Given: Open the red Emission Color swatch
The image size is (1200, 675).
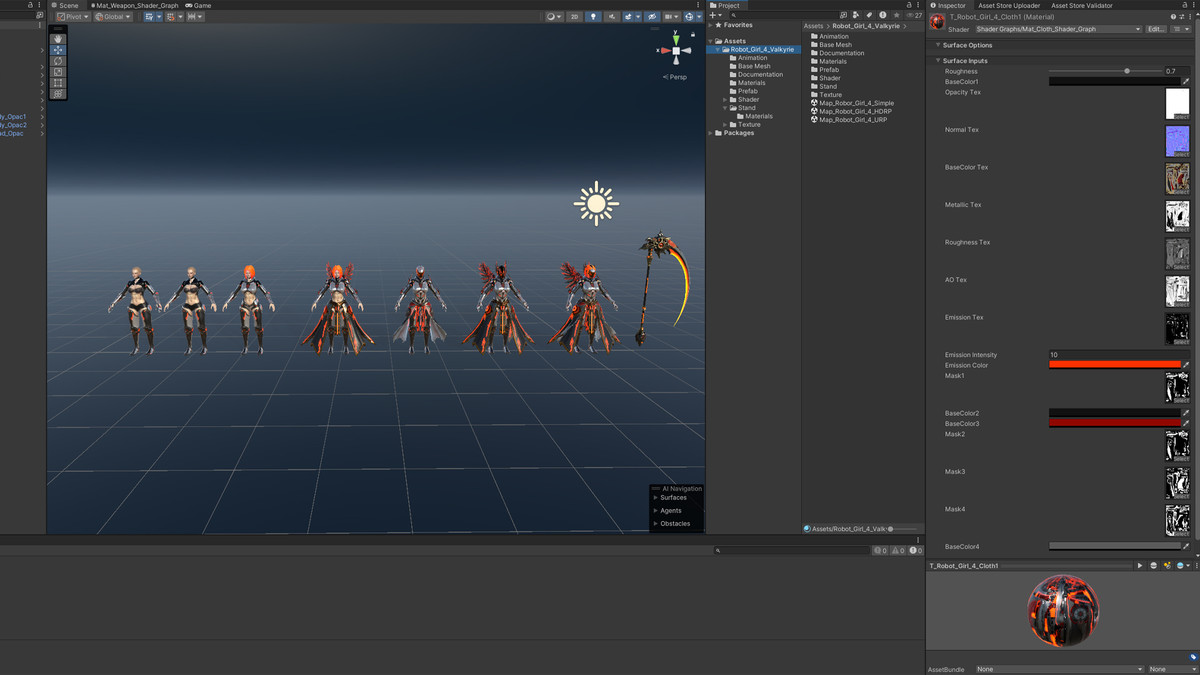Looking at the screenshot, I should (x=1114, y=365).
